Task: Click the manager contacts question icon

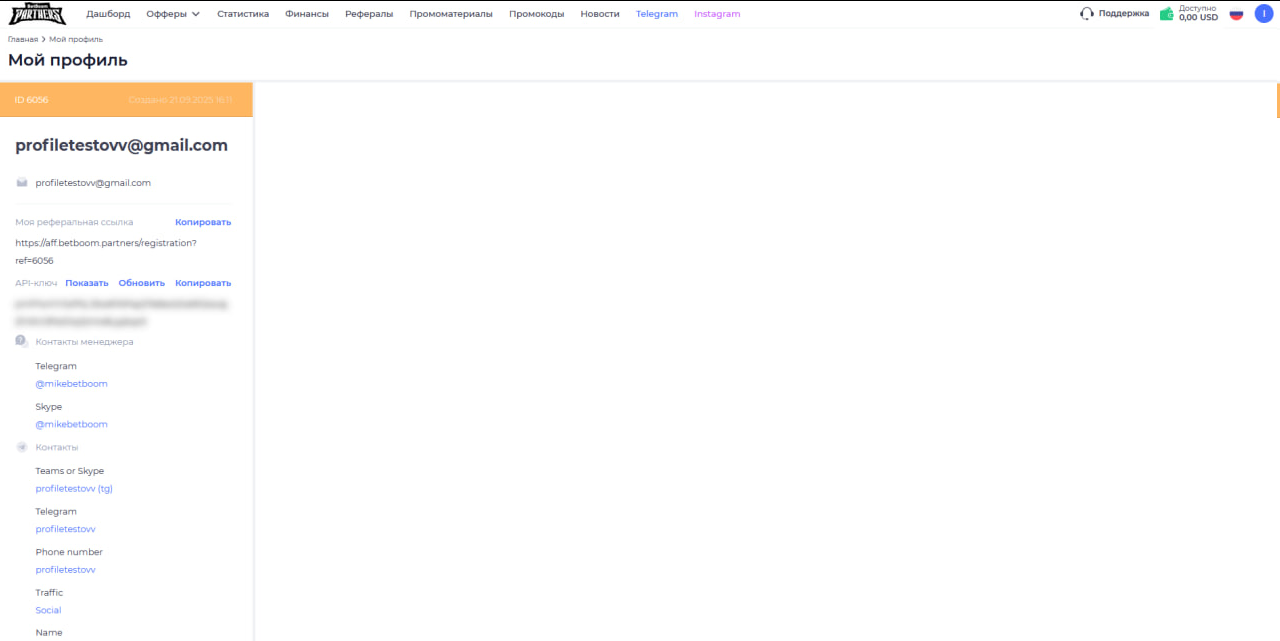Action: click(22, 342)
